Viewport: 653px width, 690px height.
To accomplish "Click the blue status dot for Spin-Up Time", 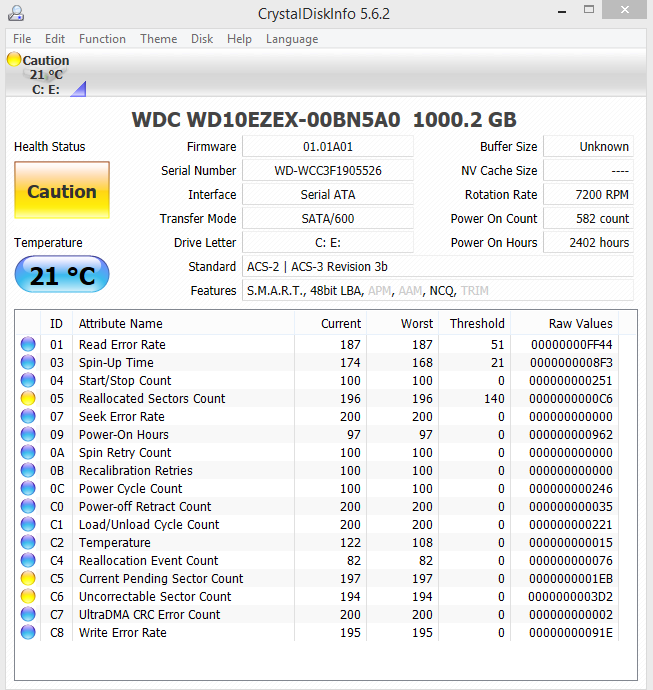I will tap(28, 362).
